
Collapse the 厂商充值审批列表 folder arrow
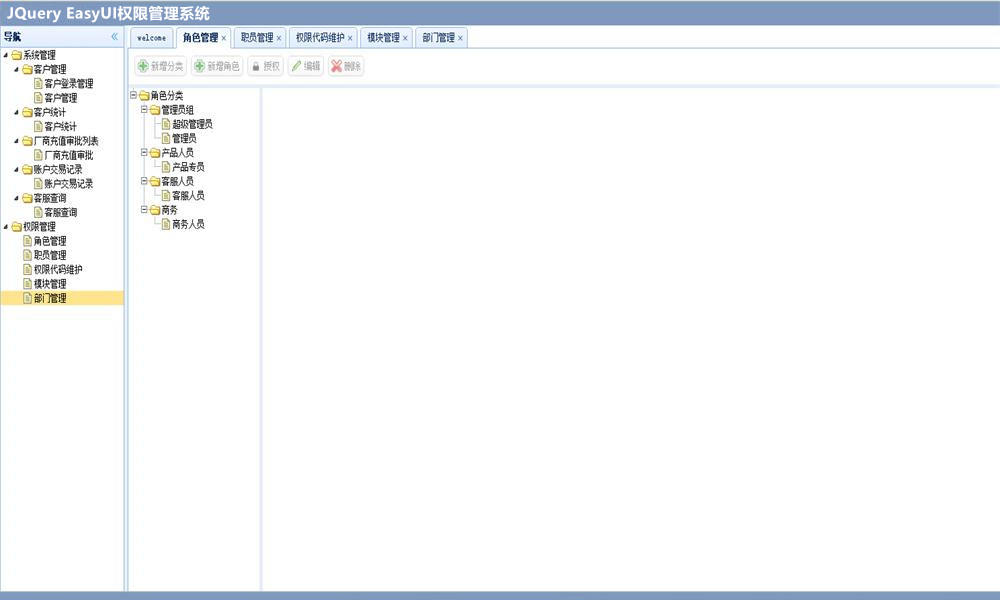pos(17,141)
